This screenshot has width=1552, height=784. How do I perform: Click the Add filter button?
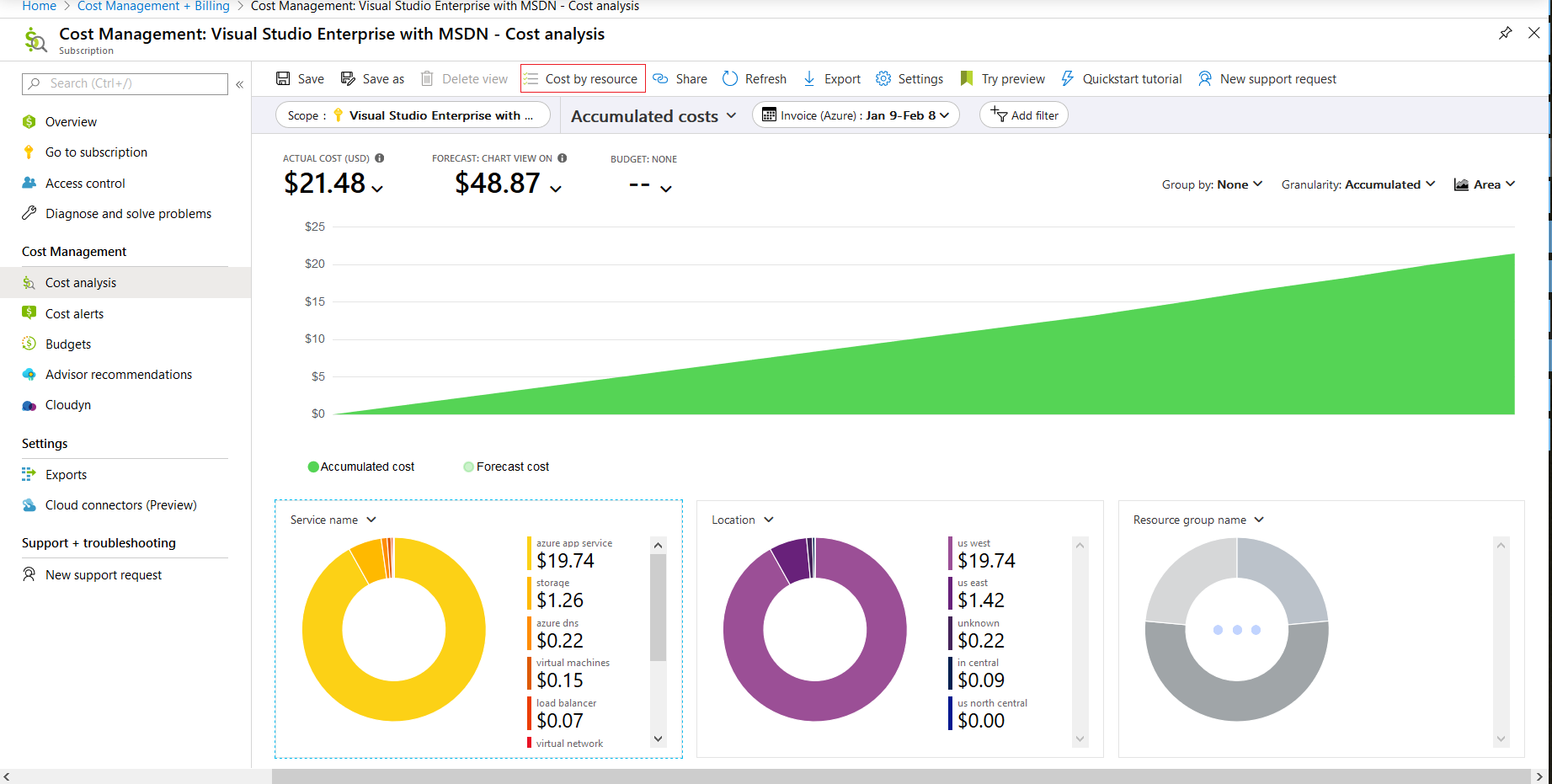pos(1024,115)
